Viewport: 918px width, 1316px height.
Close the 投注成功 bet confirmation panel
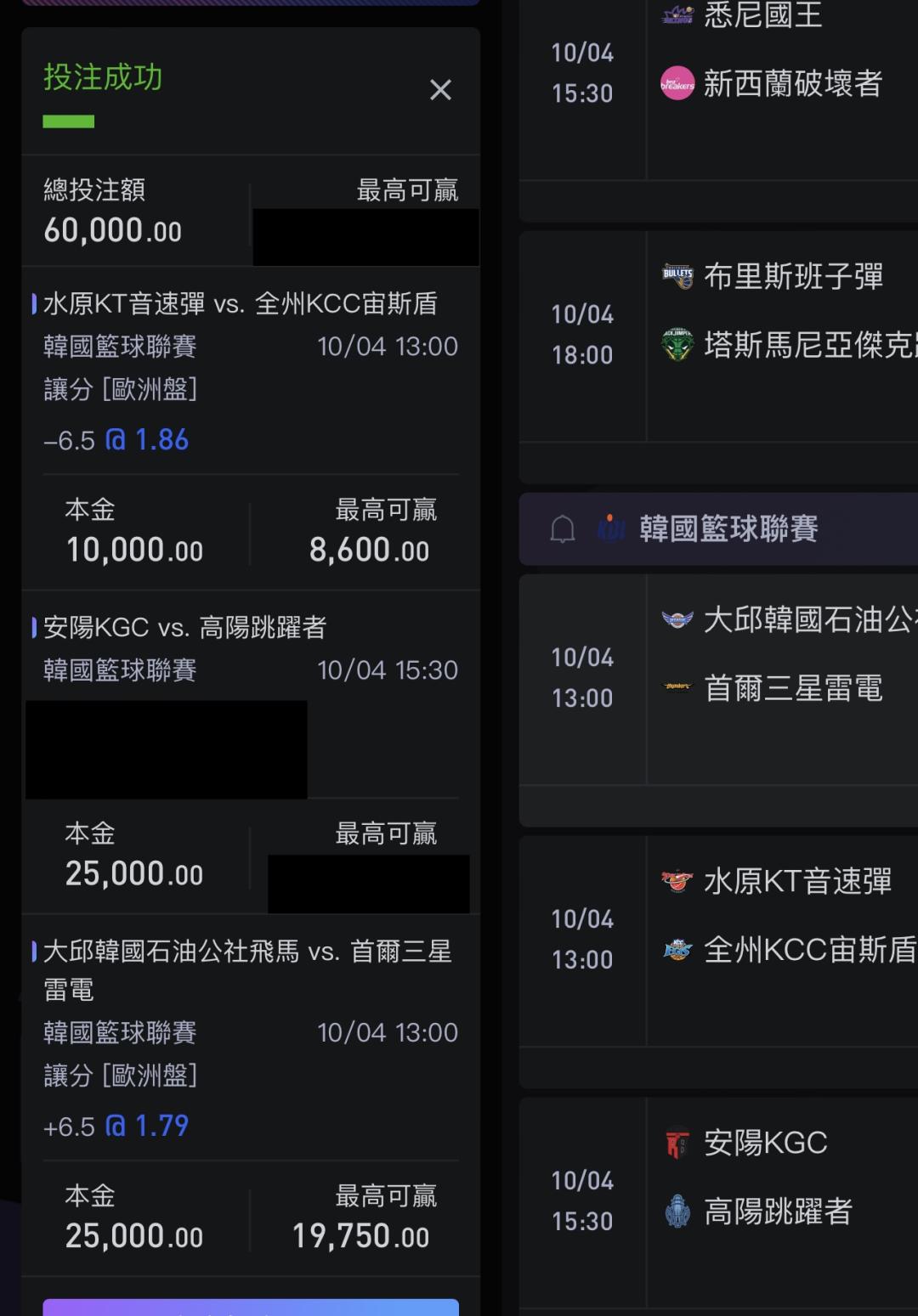[440, 89]
